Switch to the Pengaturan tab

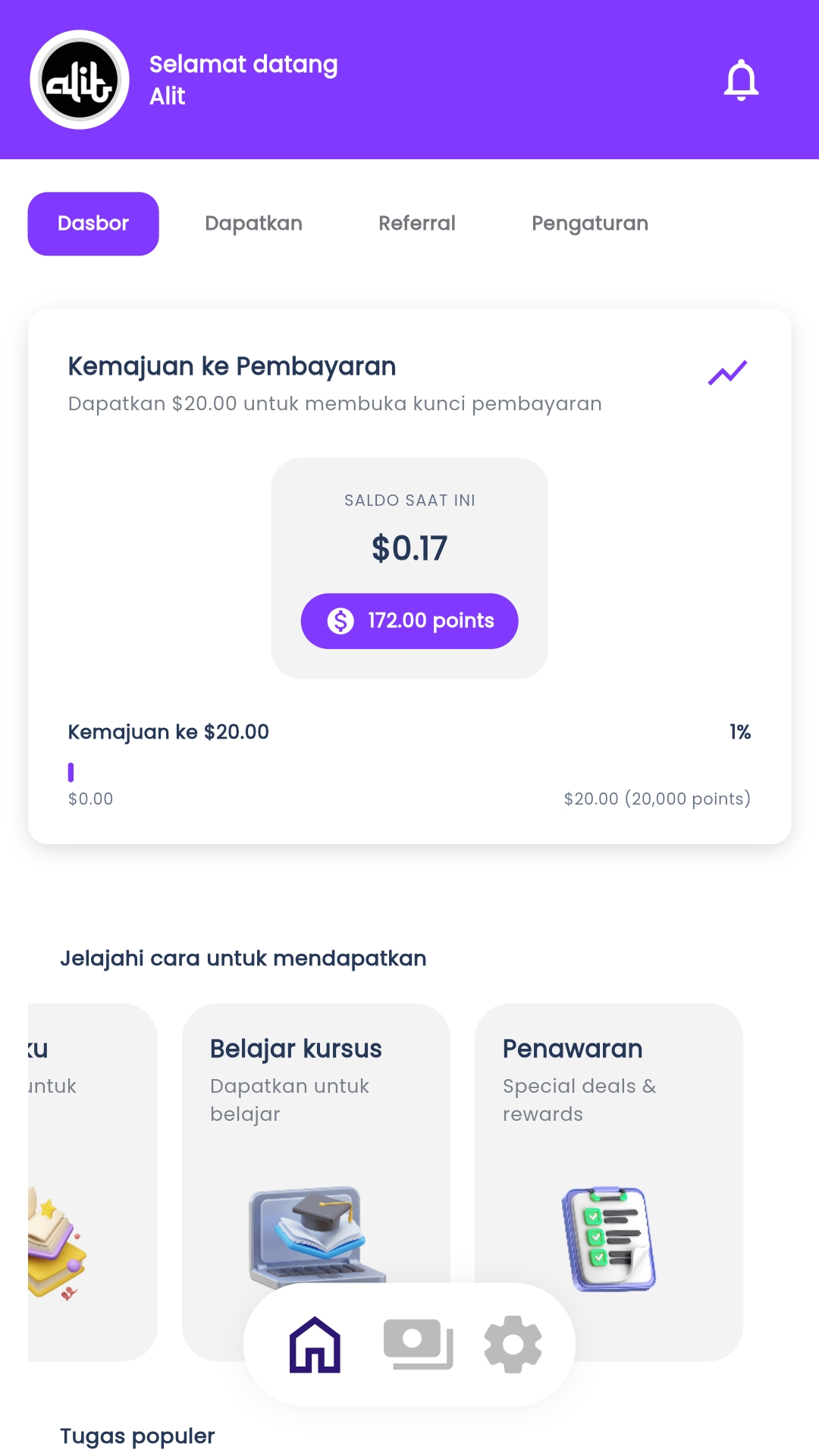click(x=589, y=224)
